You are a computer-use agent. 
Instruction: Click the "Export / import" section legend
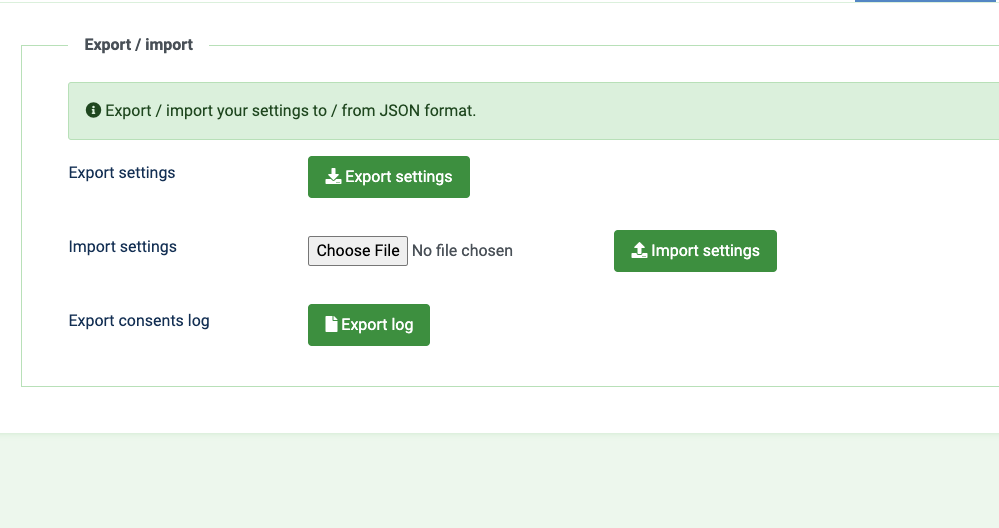tap(138, 45)
